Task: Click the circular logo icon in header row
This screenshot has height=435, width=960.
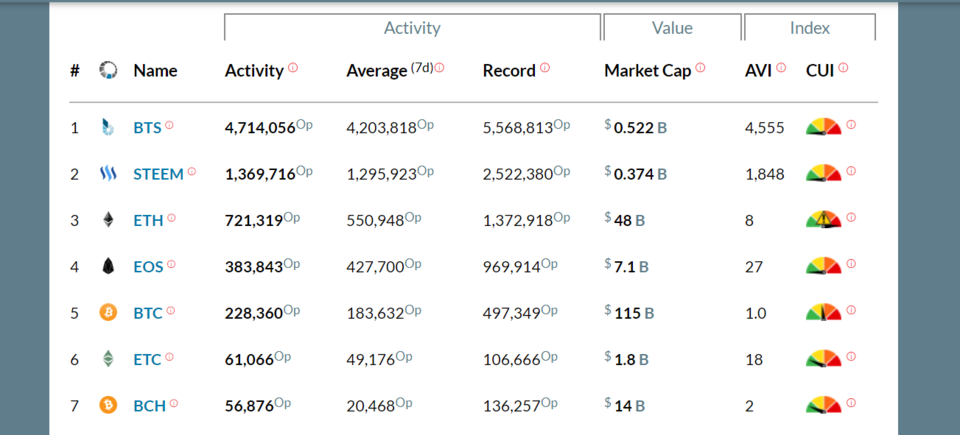Action: (x=108, y=70)
